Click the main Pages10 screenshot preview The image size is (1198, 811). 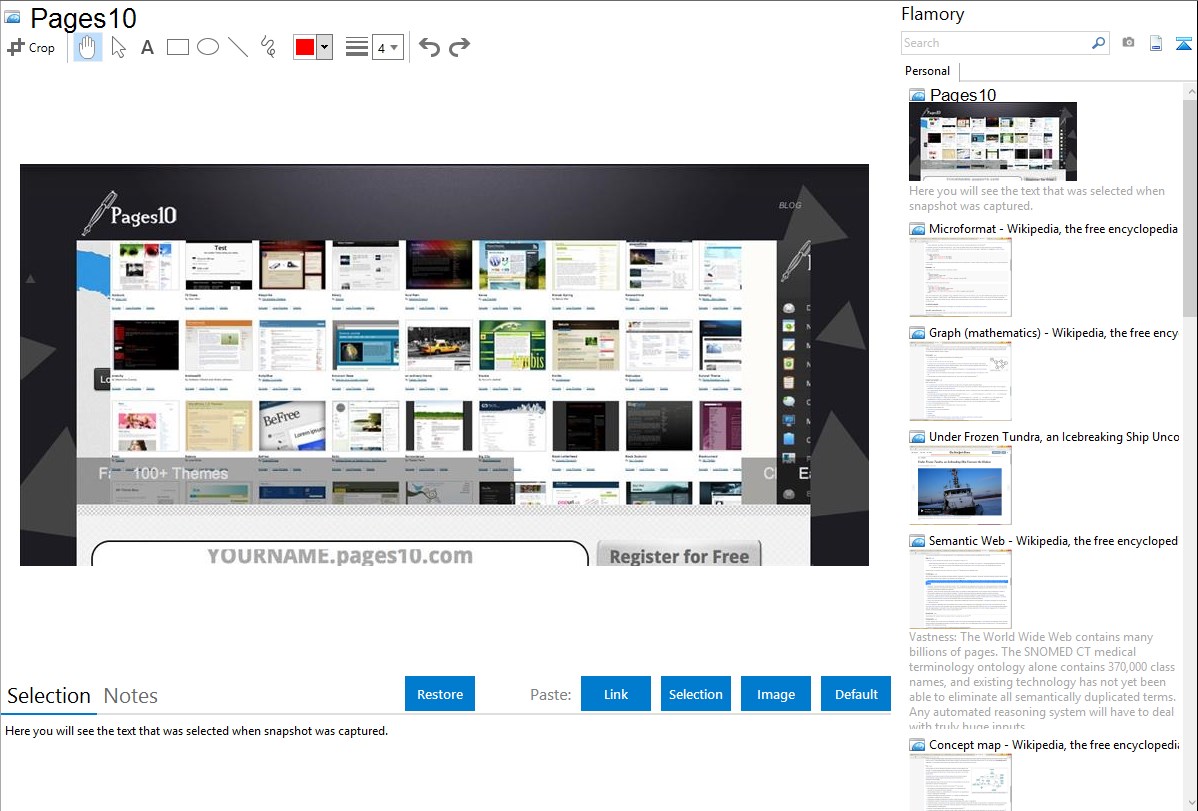pyautogui.click(x=444, y=365)
